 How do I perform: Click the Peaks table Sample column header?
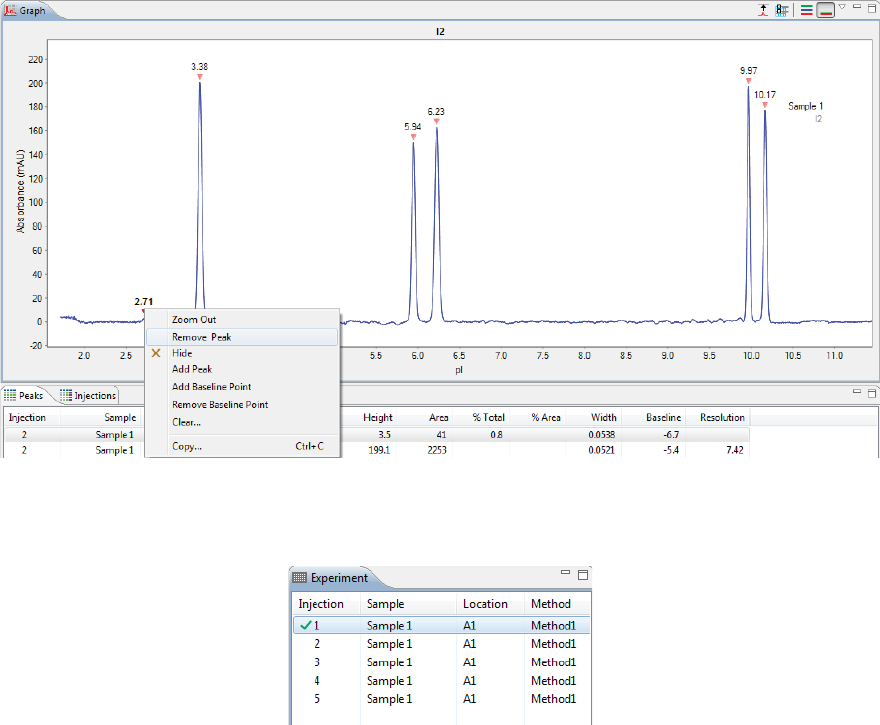(x=120, y=417)
